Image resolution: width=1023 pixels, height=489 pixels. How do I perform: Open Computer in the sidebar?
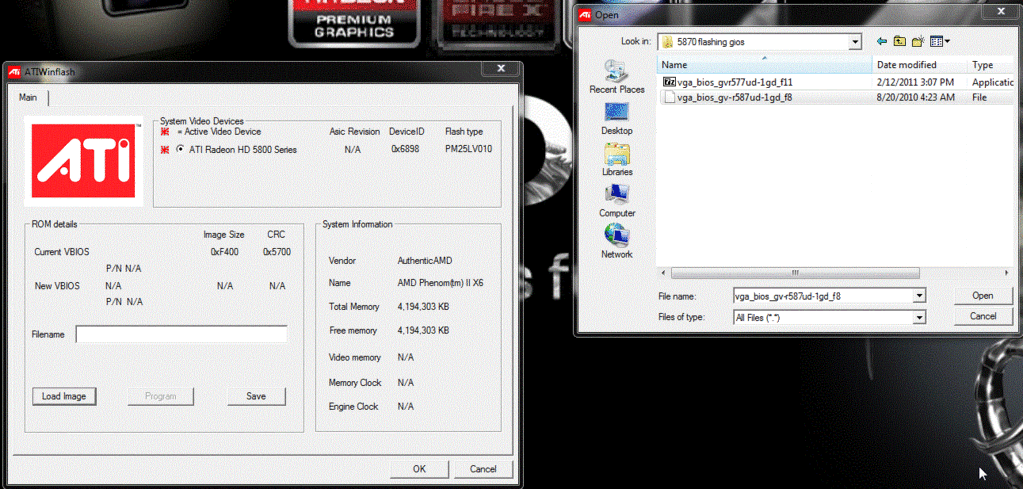tap(617, 201)
